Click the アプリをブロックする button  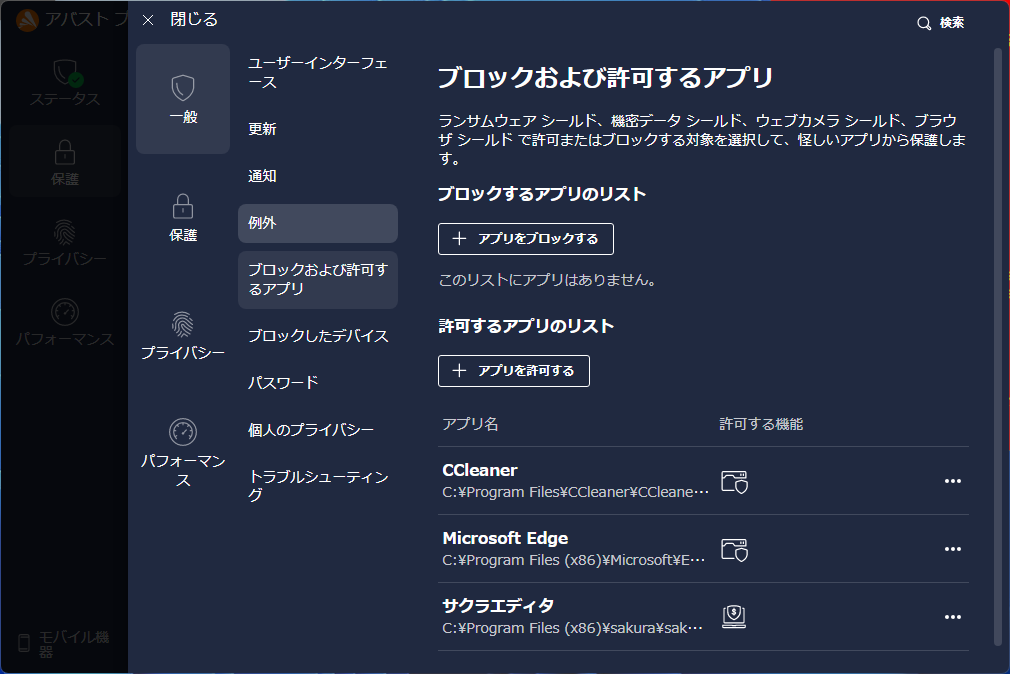tap(526, 239)
